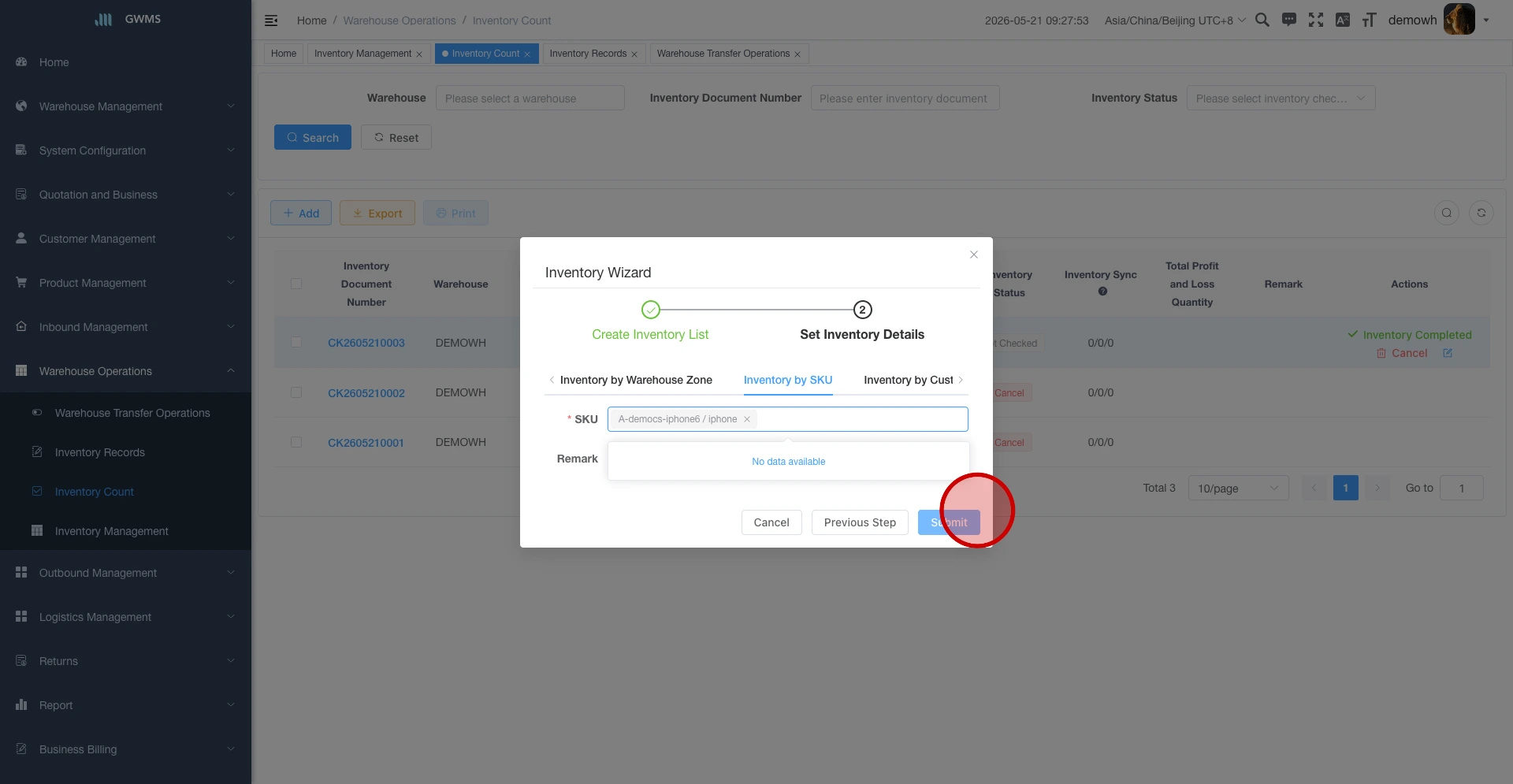Click the Inventory Sync help icon
The height and width of the screenshot is (784, 1513).
(x=1102, y=292)
